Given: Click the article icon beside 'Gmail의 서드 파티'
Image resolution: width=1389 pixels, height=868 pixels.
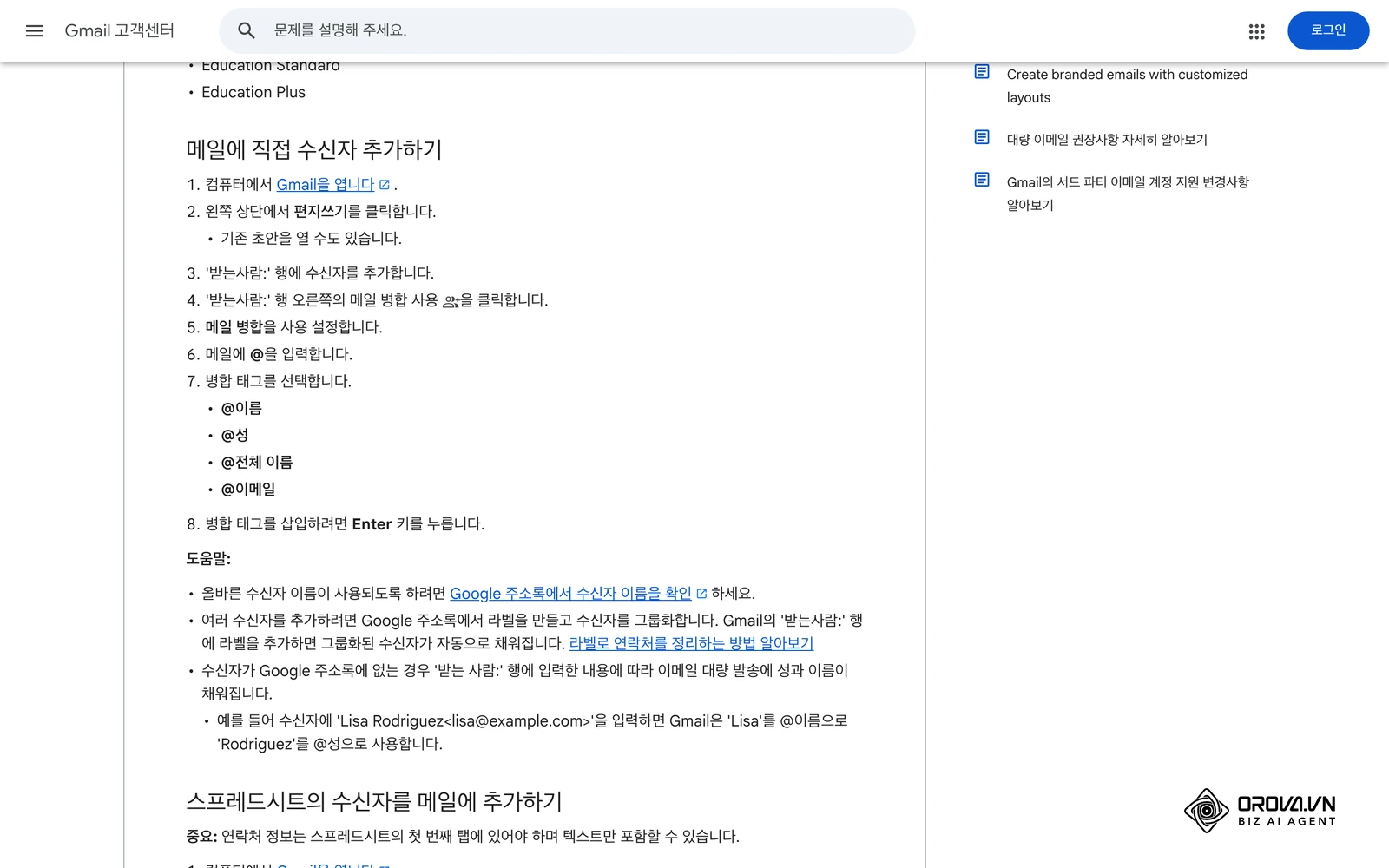Looking at the screenshot, I should (x=982, y=180).
